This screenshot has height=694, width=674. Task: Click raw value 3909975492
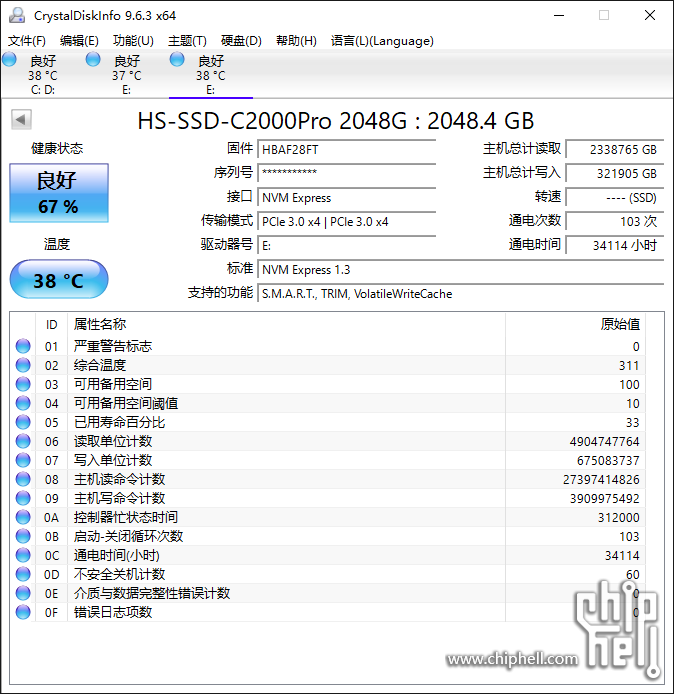coord(604,498)
